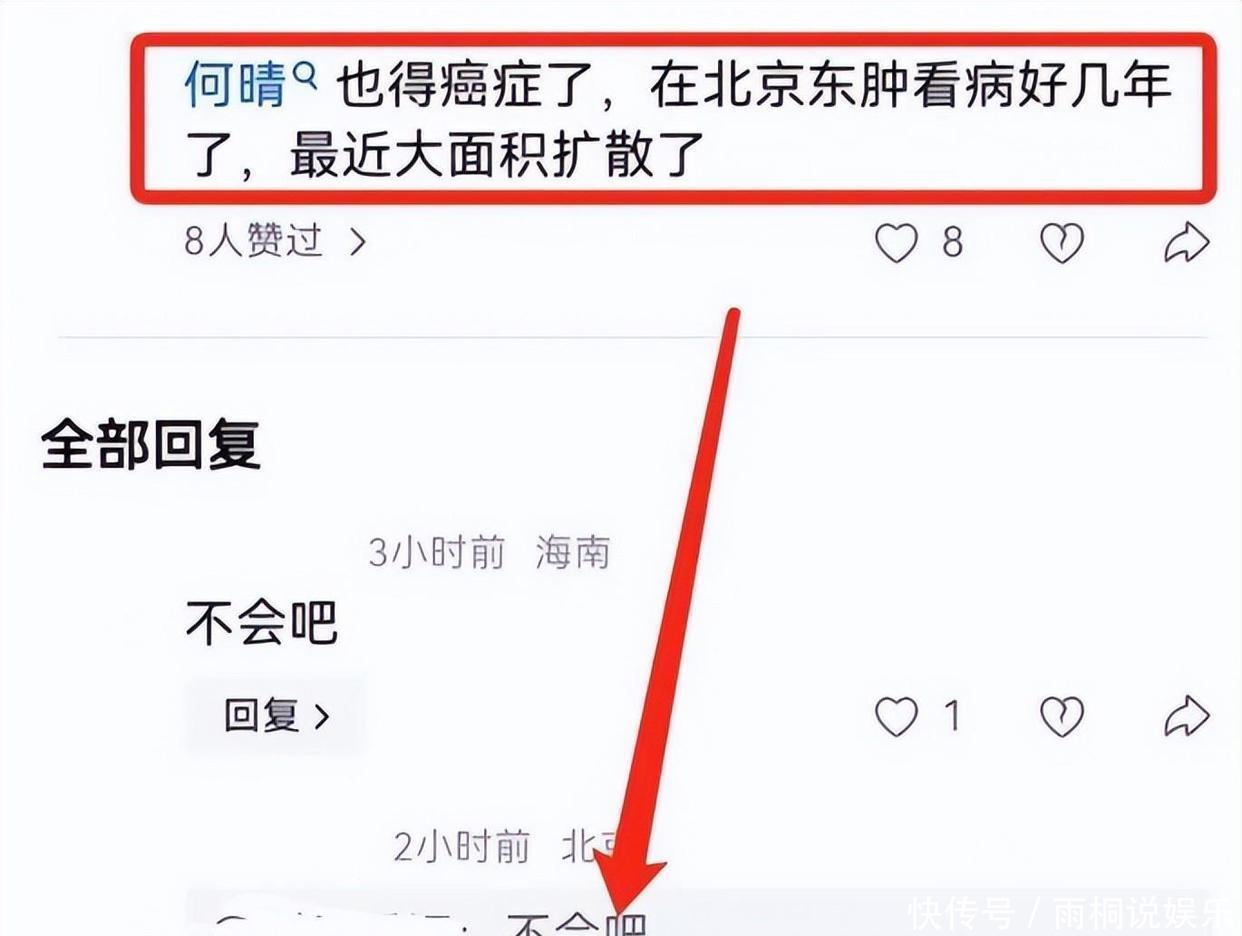This screenshot has height=936, width=1242.
Task: Open the partially visible second reply
Action: [x=698, y=912]
